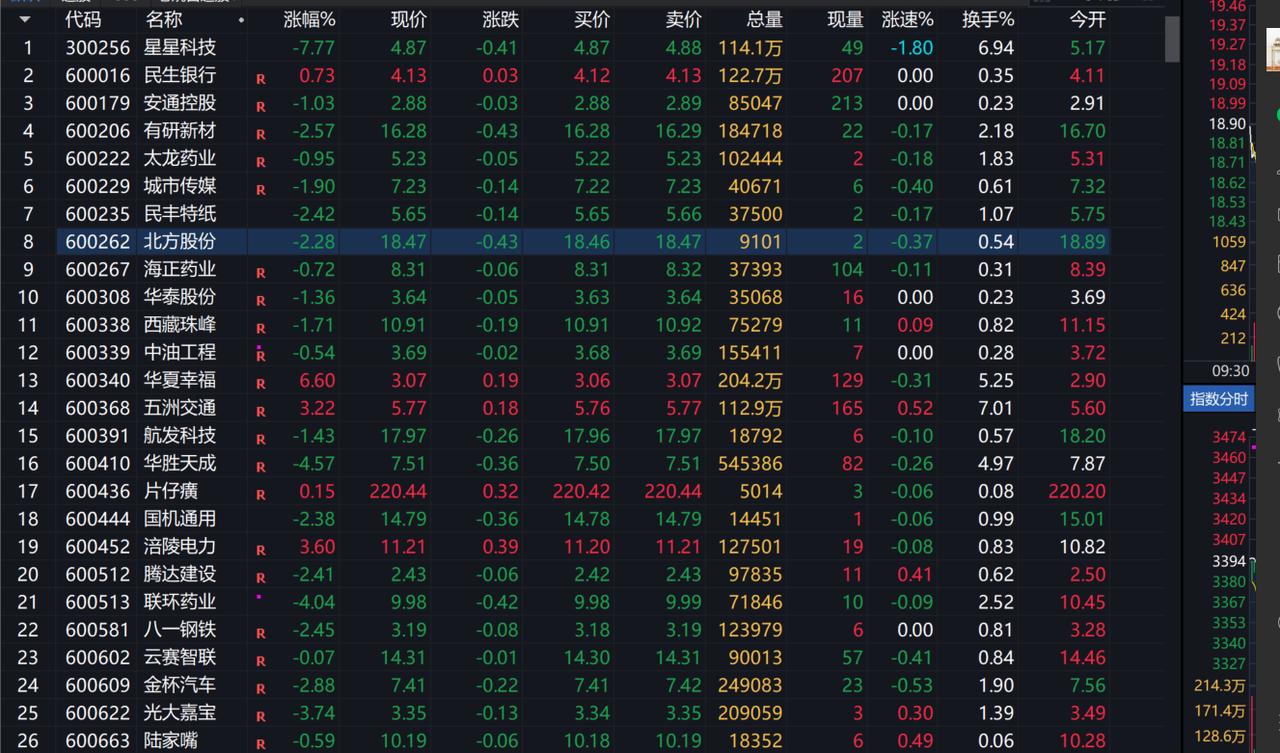Click the R marker beside 有研新材
1280x753 pixels.
tap(261, 135)
